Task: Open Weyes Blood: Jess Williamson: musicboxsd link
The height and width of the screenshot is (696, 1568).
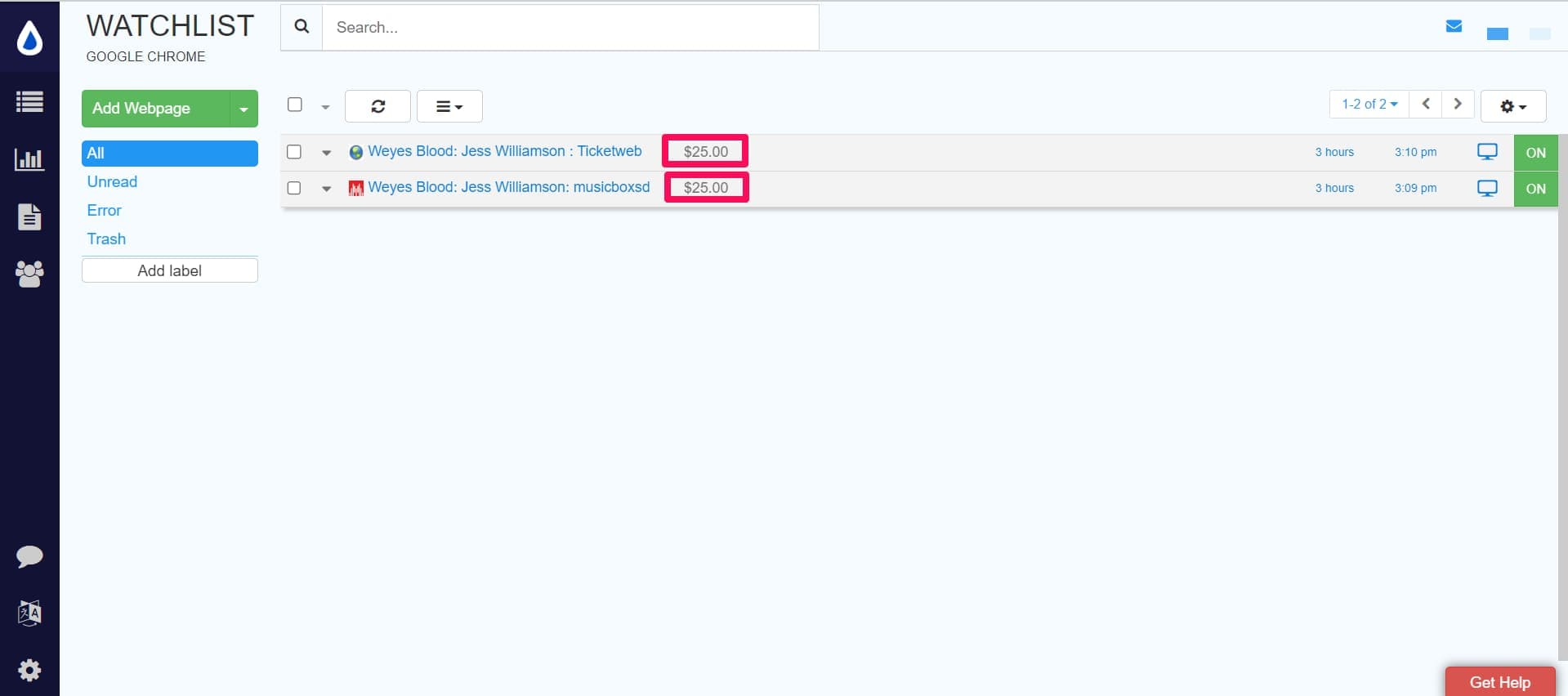Action: click(508, 187)
